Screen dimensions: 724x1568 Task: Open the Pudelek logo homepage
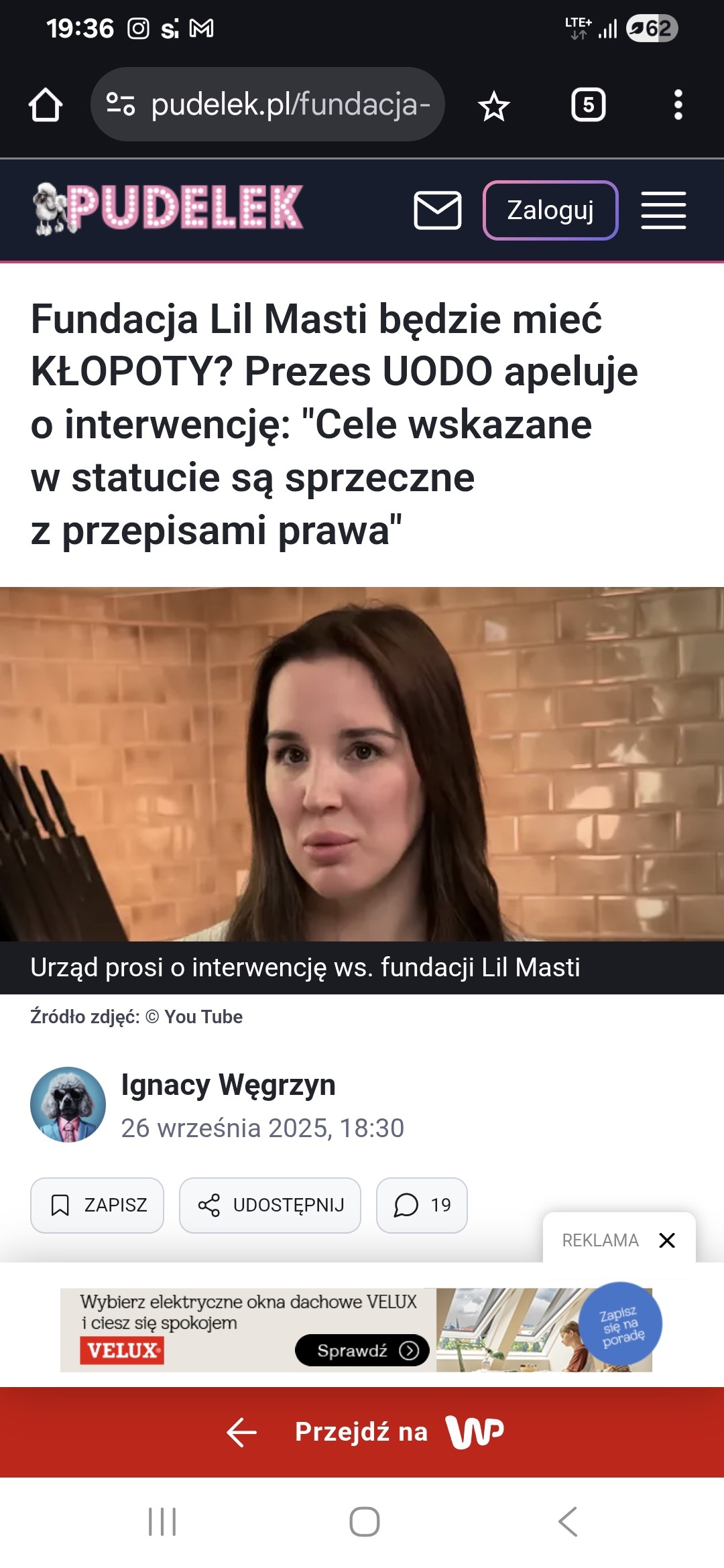[x=168, y=208]
